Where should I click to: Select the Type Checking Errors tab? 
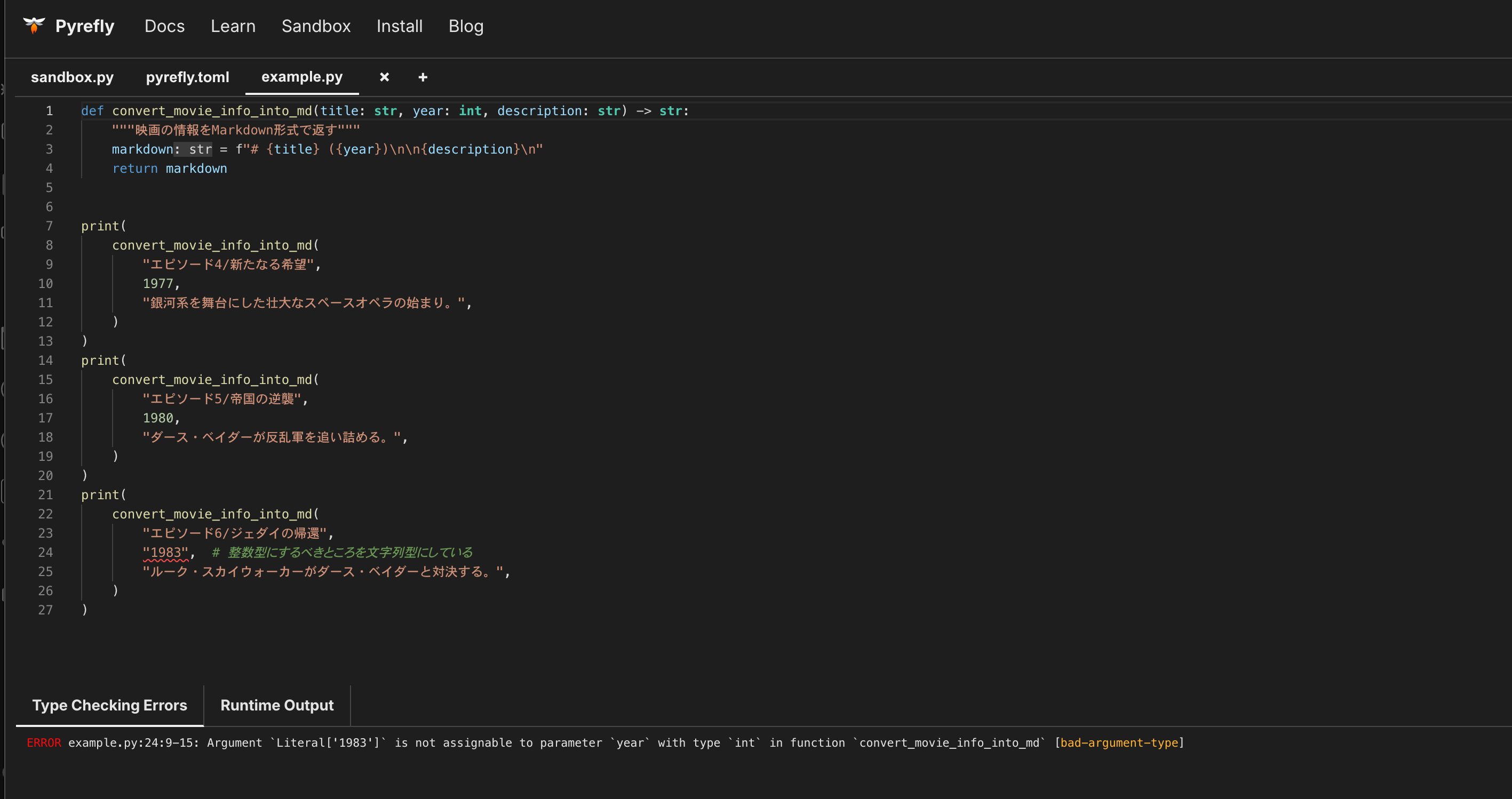coord(110,705)
